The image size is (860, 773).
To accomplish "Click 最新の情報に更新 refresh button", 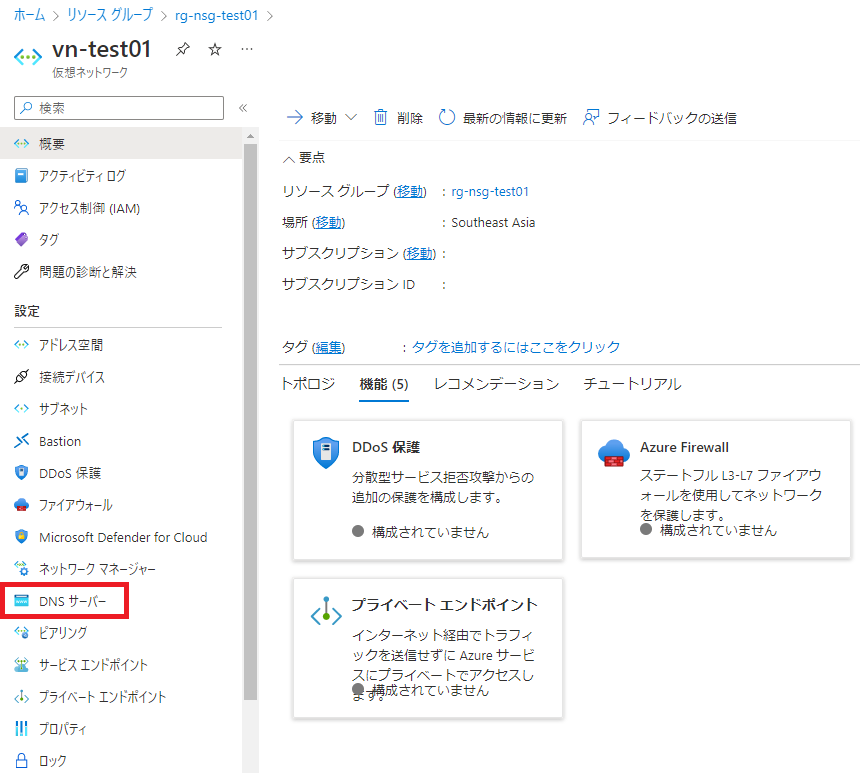I will [502, 117].
